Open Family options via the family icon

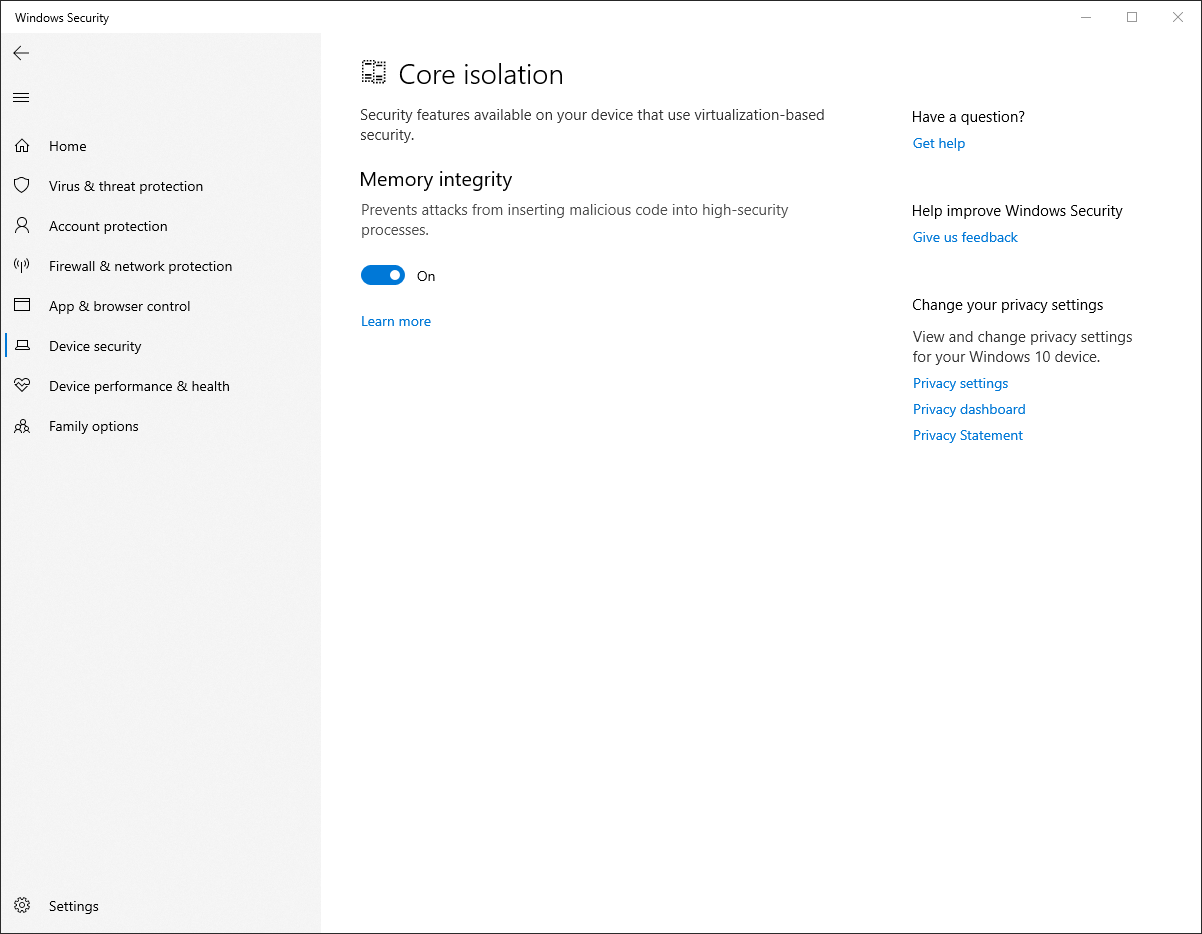click(22, 426)
